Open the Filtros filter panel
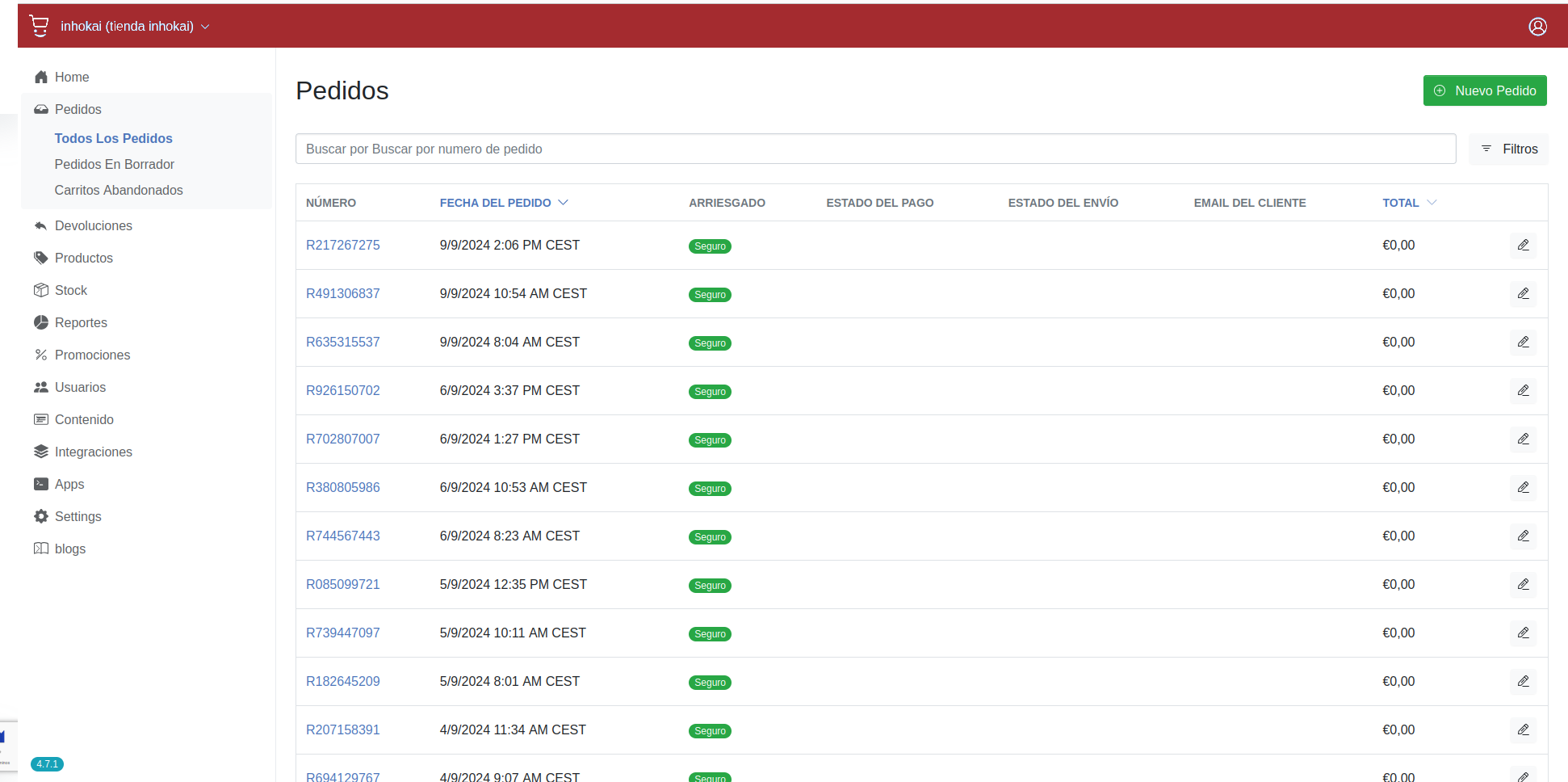Viewport: 1568px width, 782px height. pos(1508,149)
